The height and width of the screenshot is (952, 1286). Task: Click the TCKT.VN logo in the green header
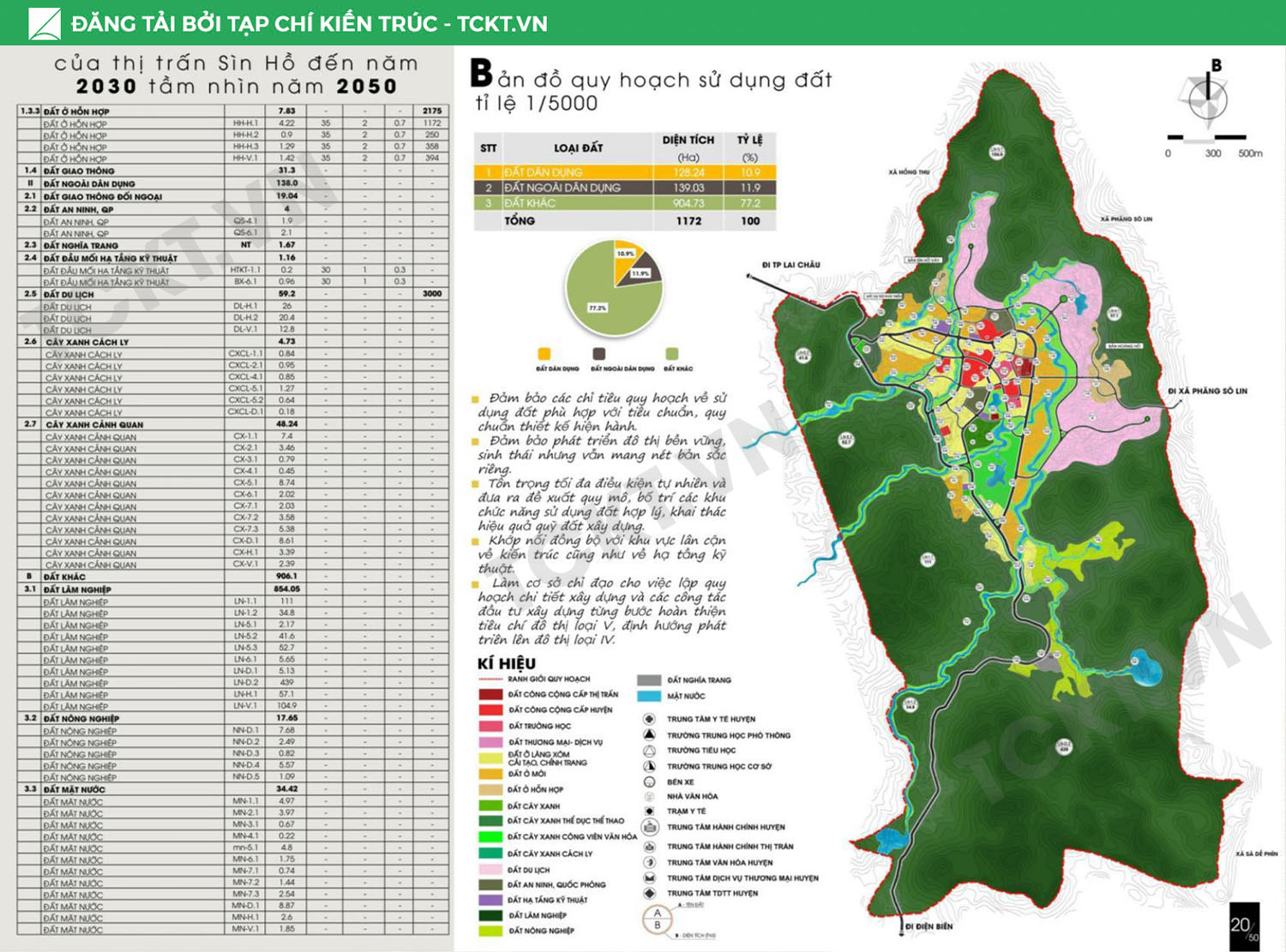45,23
